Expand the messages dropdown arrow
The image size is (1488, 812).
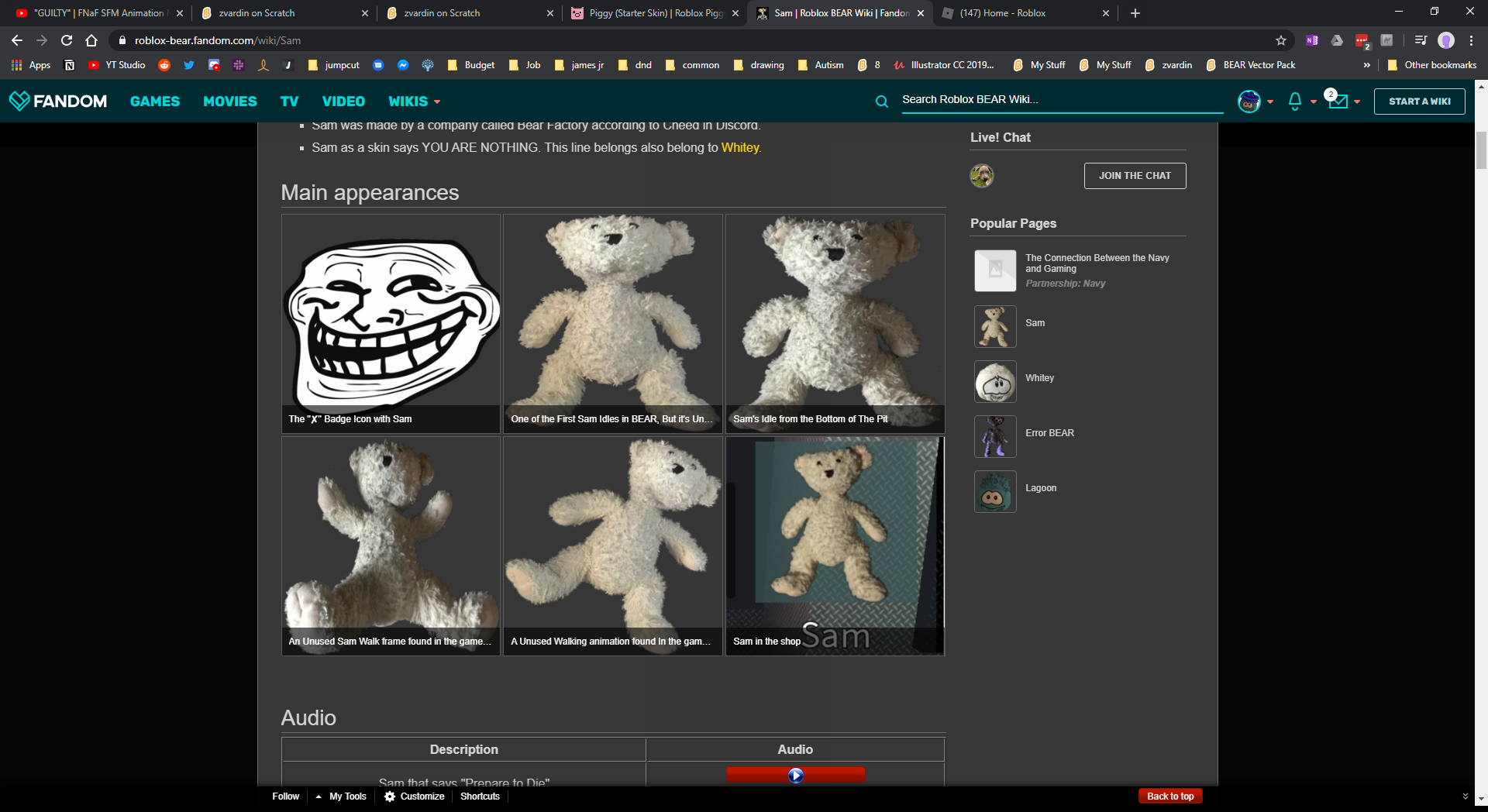1357,101
